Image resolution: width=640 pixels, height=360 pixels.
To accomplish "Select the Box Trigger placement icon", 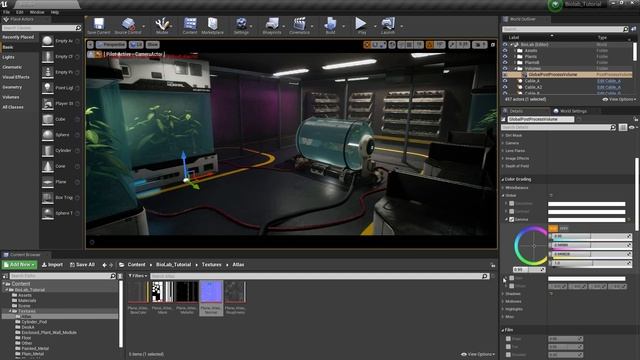I will (48, 198).
